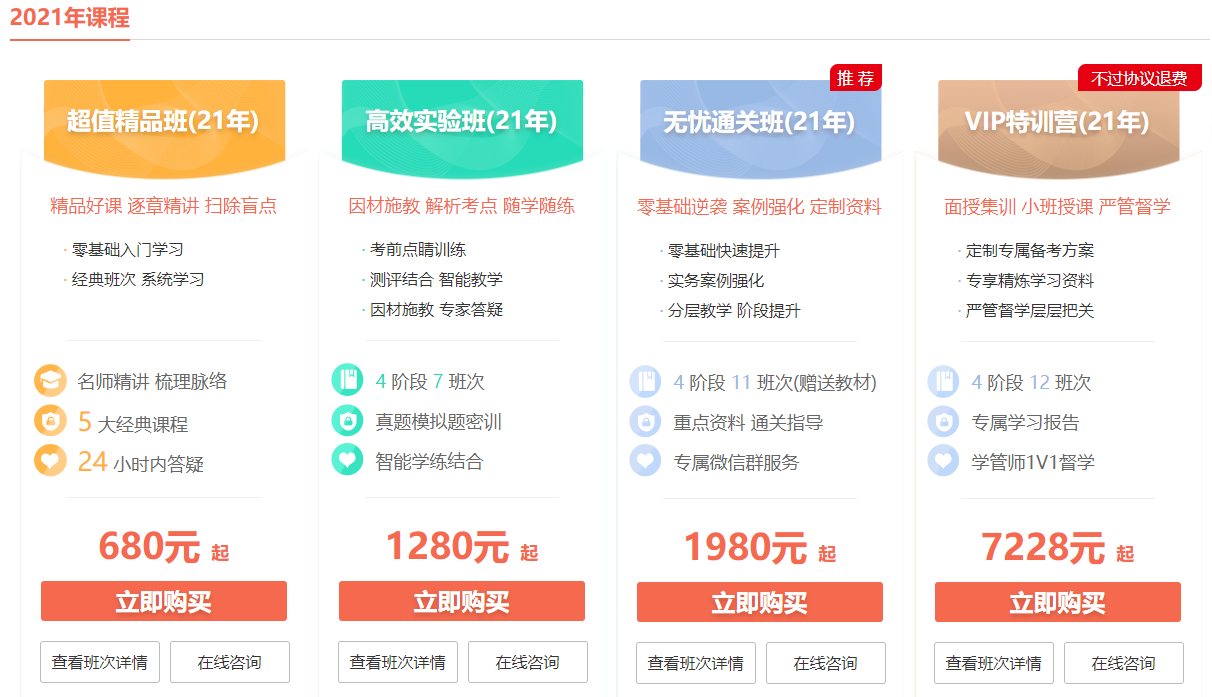Screen dimensions: 1212x697
Task: Click the heart icon next to 24 小时内答疑
Action: point(51,460)
